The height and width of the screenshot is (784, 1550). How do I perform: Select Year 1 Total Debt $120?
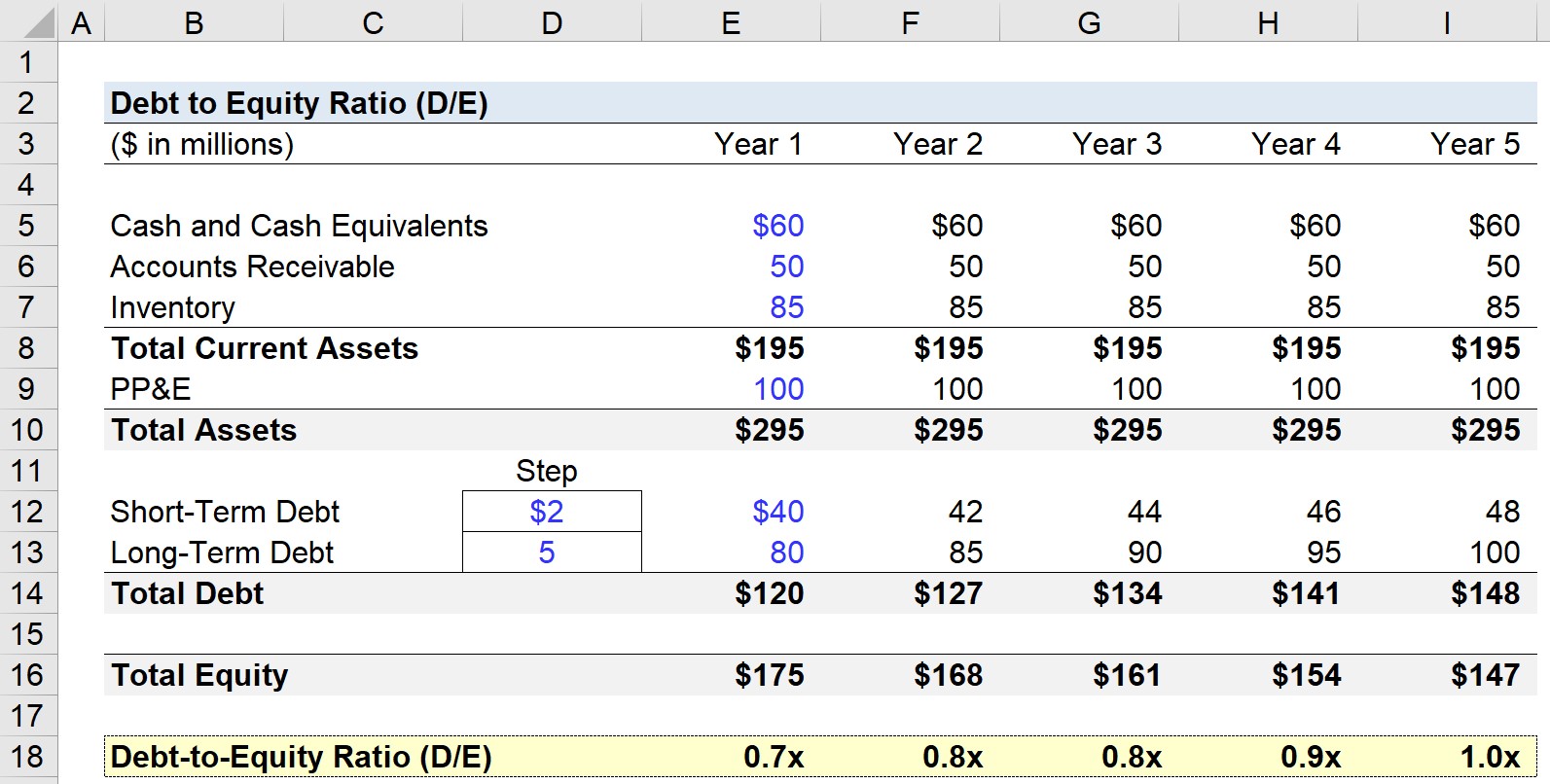point(770,593)
